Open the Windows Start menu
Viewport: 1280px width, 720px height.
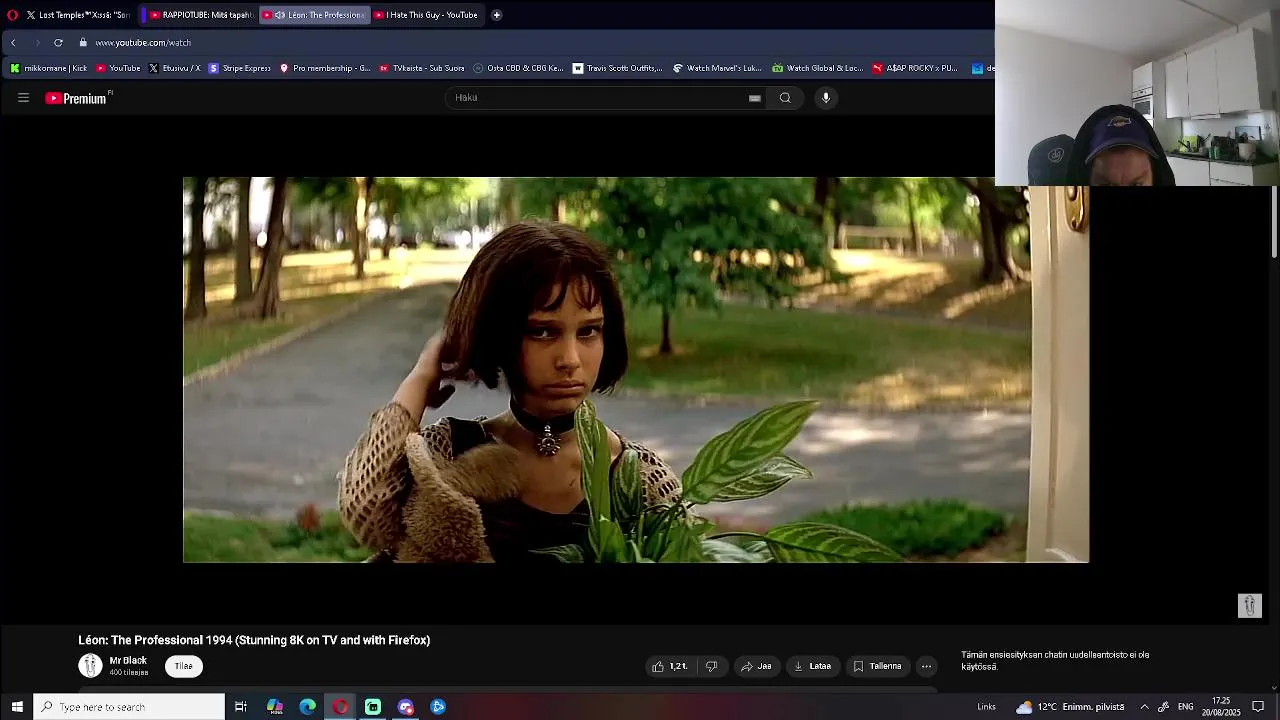(x=17, y=707)
